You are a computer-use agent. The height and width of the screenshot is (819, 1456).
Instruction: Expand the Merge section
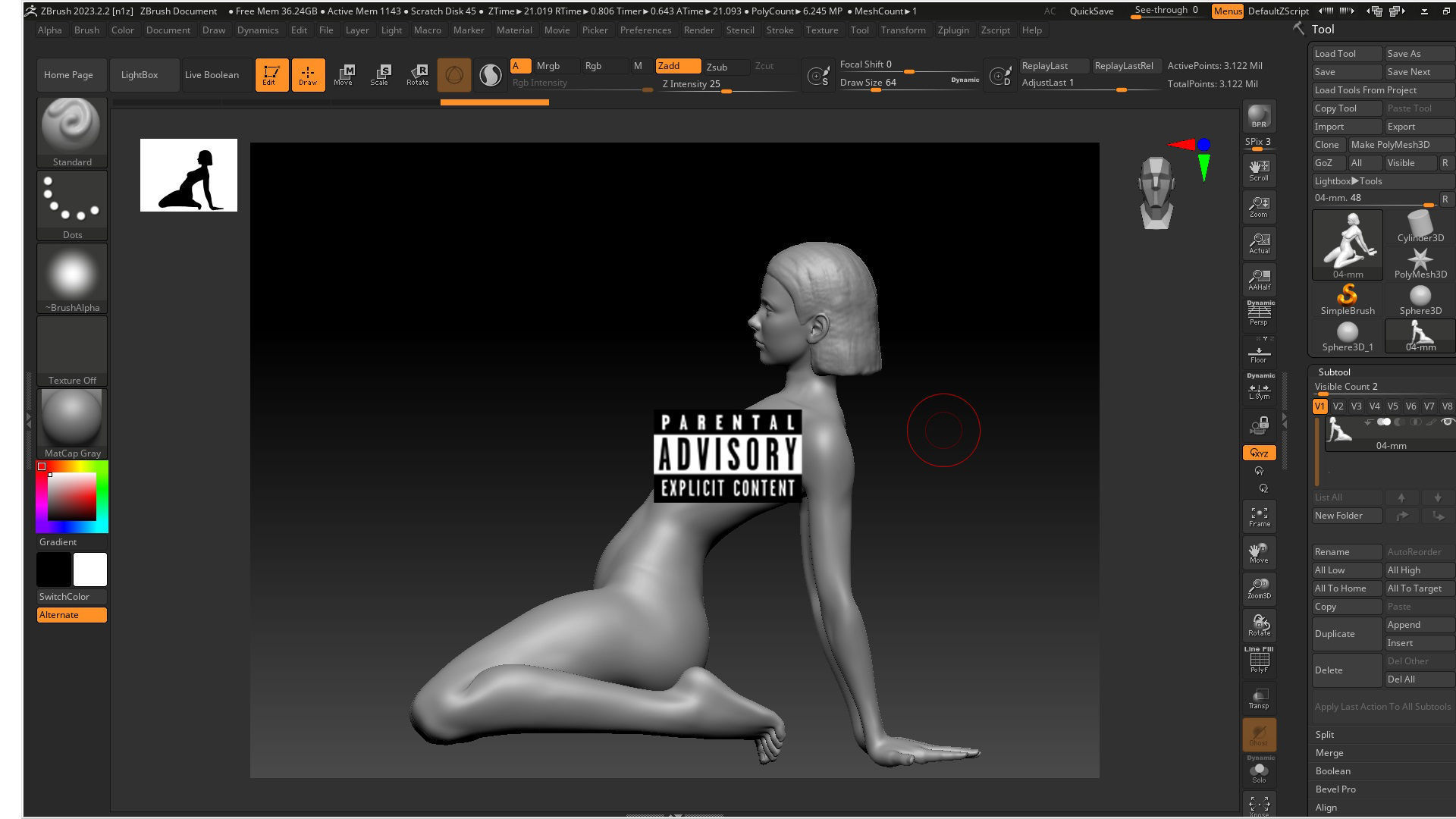pos(1329,752)
